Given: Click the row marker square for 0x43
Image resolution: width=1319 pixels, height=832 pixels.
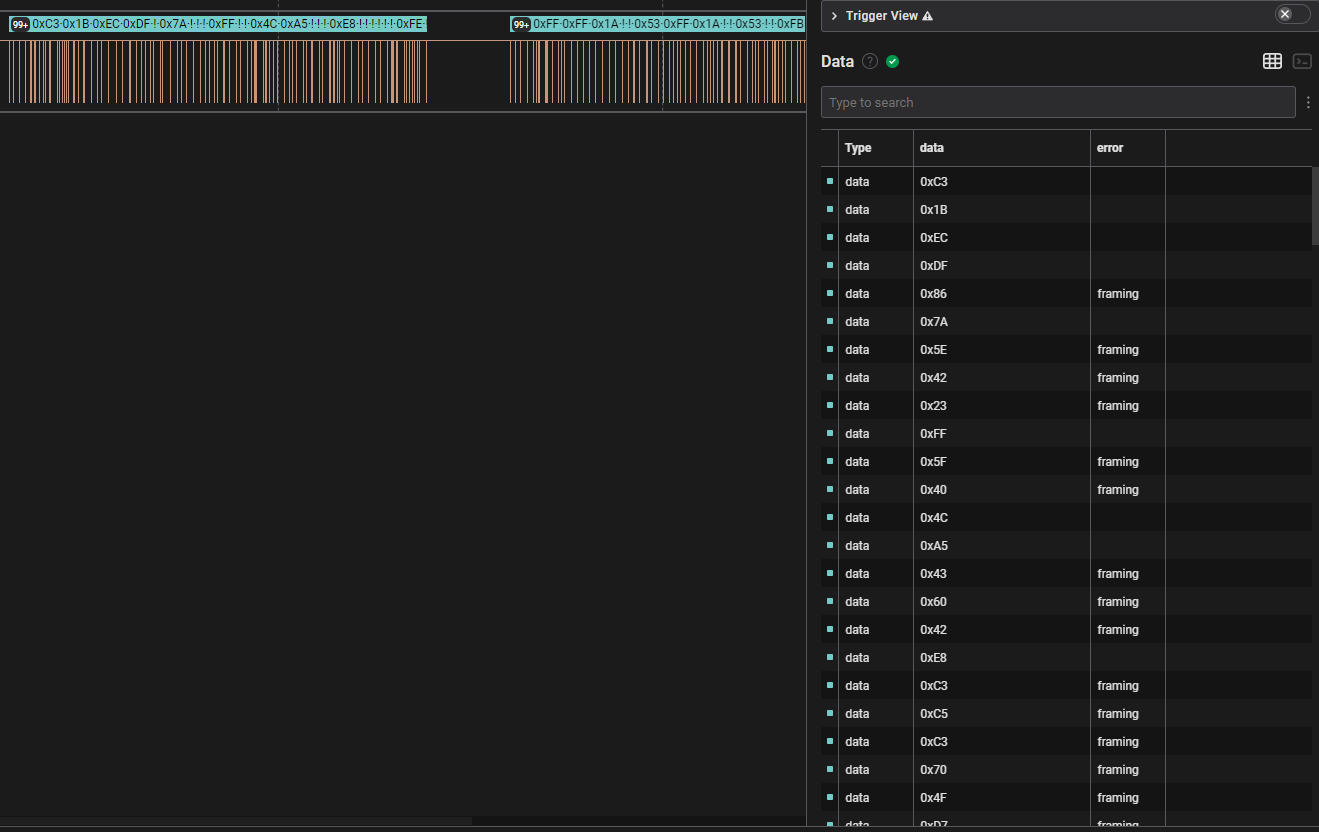Looking at the screenshot, I should coord(830,573).
